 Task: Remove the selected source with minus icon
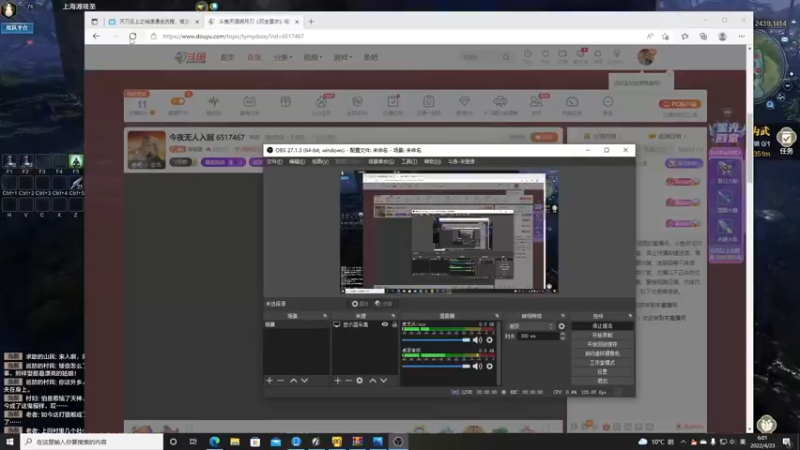point(348,381)
